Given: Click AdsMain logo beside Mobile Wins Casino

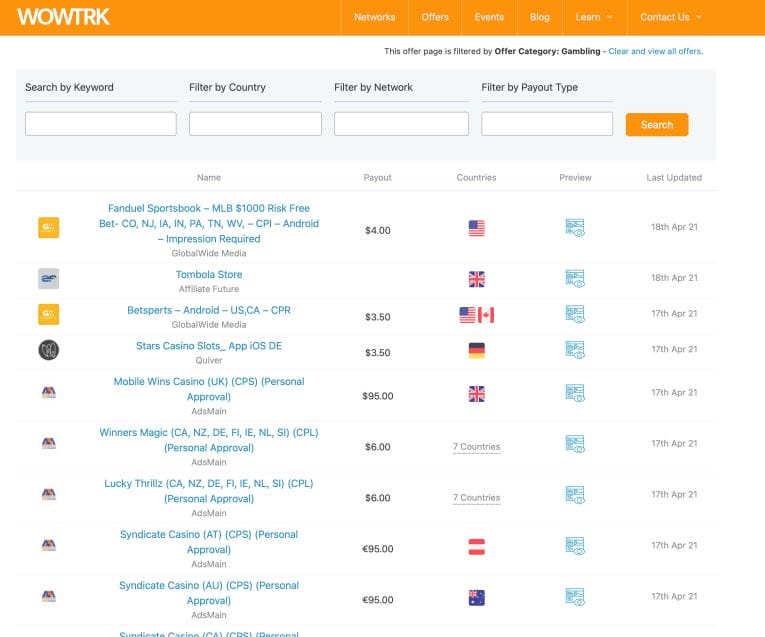Looking at the screenshot, I should pos(49,392).
